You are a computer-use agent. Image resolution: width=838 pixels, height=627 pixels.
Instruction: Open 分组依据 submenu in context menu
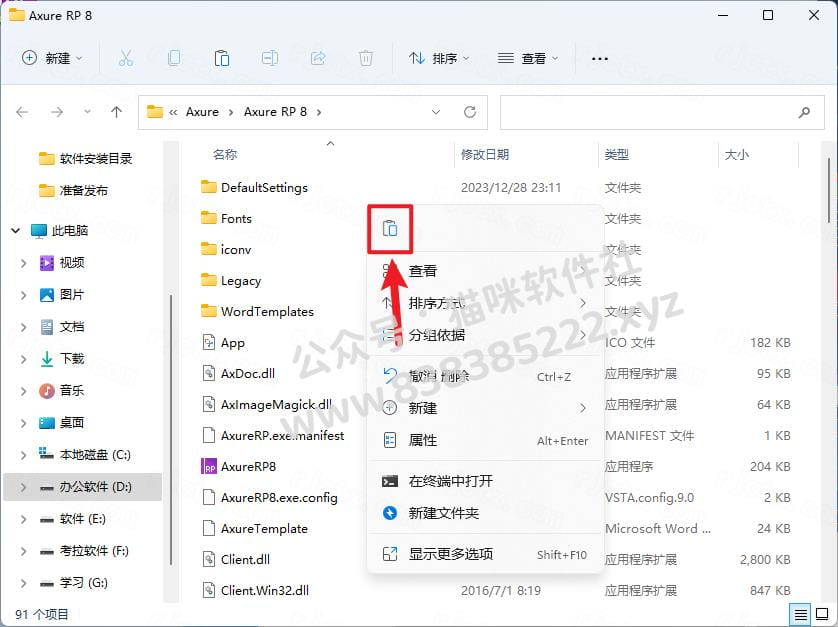[485, 335]
